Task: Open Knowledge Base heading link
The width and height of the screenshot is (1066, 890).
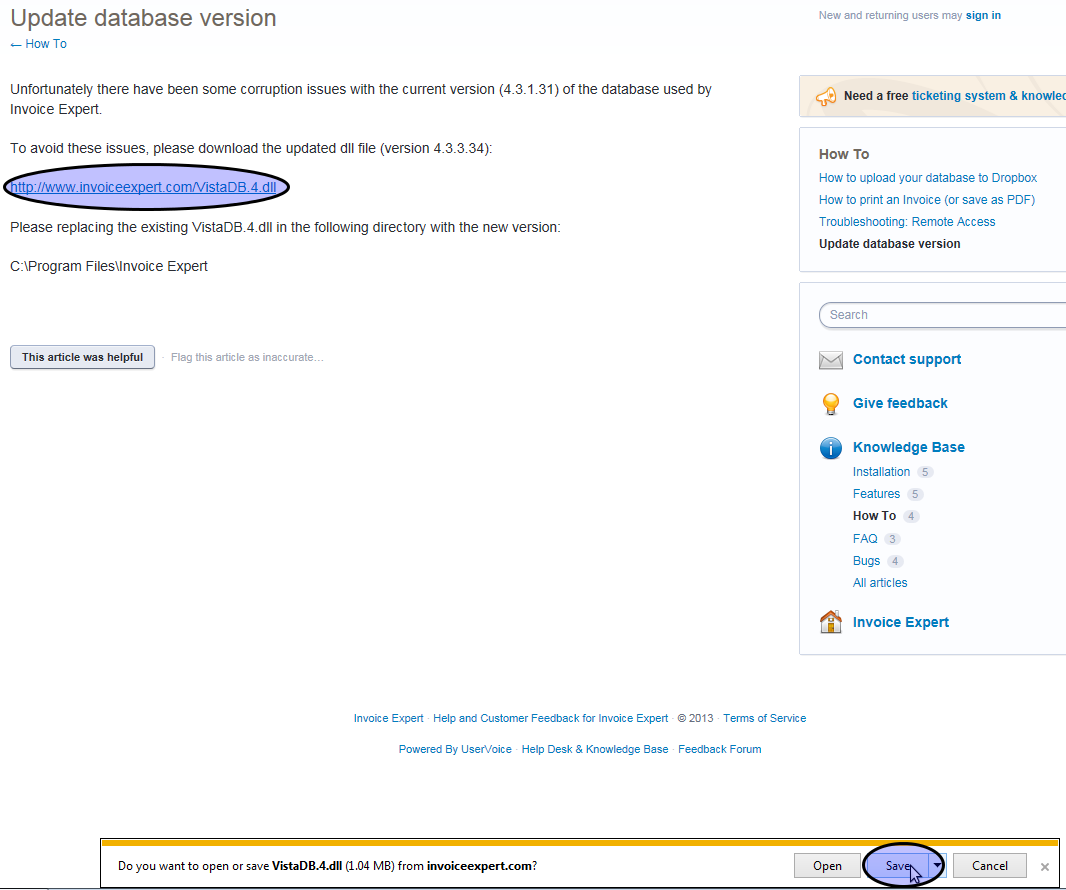Action: point(909,447)
